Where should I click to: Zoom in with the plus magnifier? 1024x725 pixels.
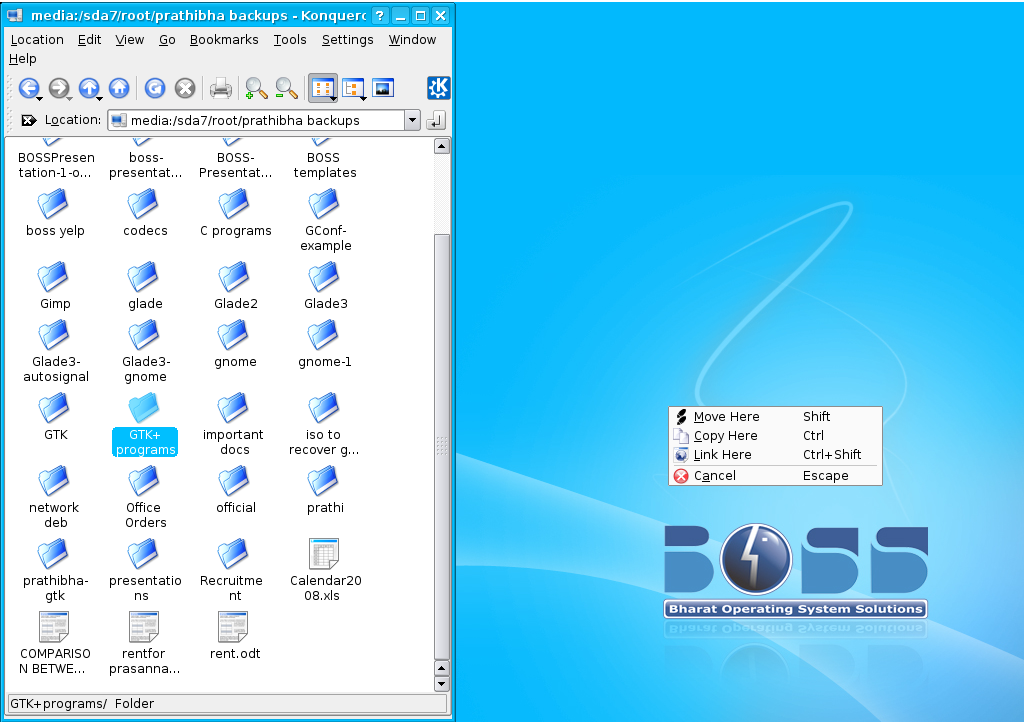tap(256, 88)
